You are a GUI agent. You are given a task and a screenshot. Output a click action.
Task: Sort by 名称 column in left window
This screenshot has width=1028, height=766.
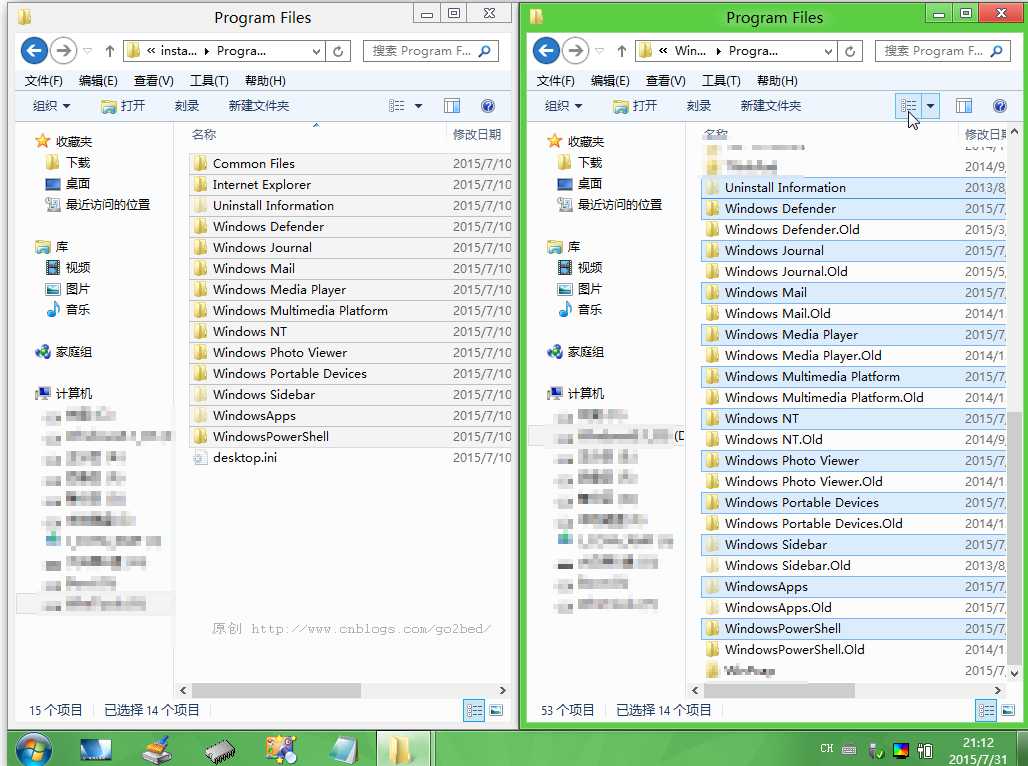pyautogui.click(x=204, y=134)
